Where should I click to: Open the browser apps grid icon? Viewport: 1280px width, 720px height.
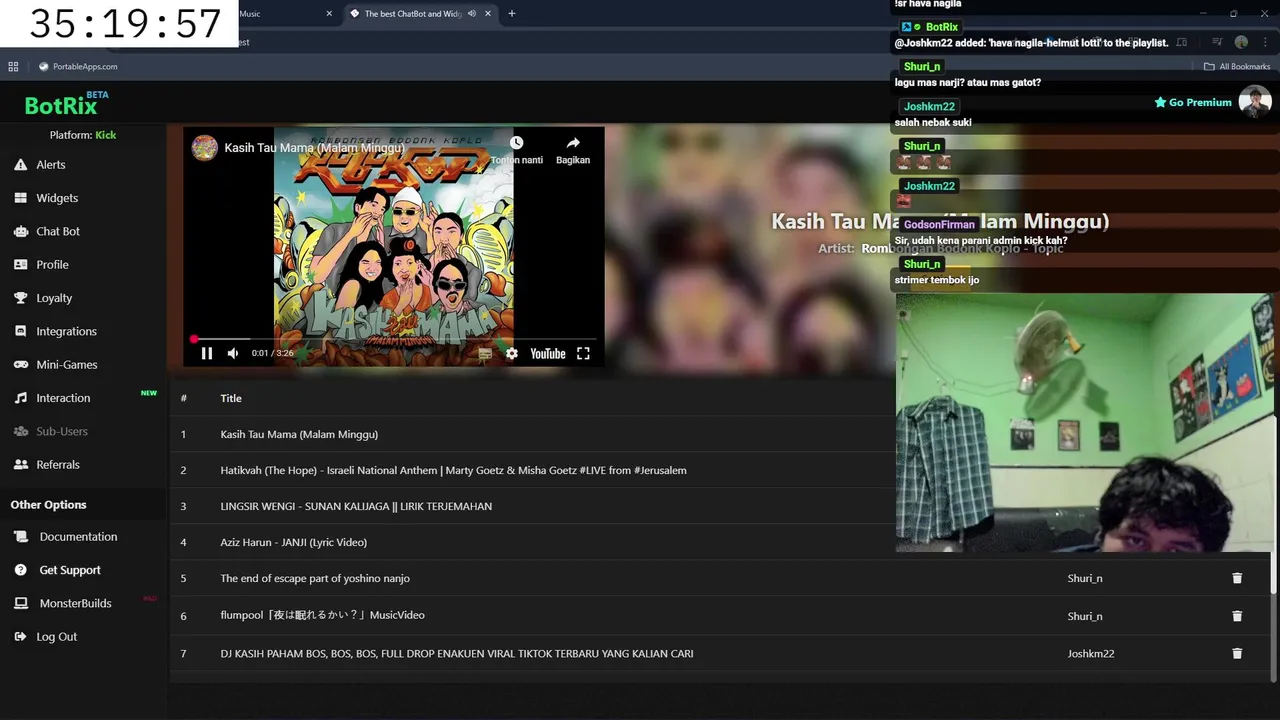[x=13, y=67]
